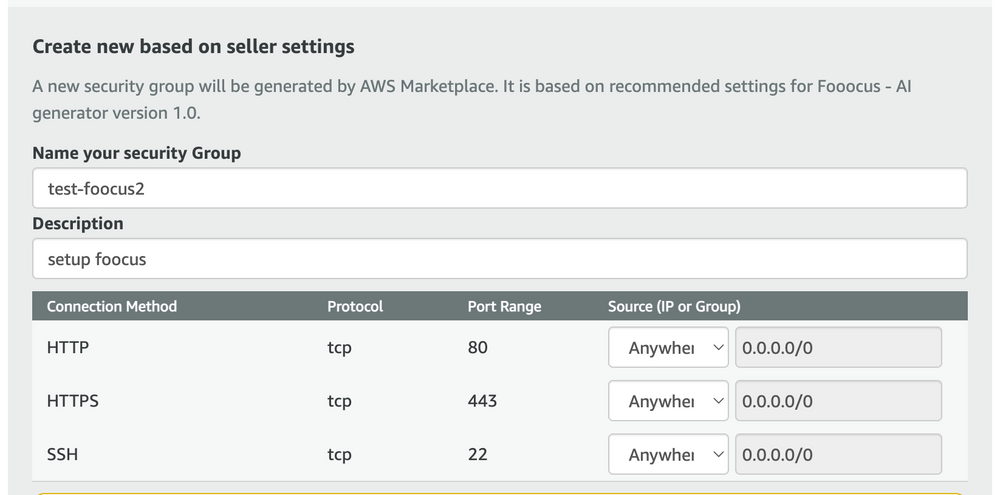This screenshot has width=1000, height=495.
Task: Open the SSH source dropdown
Action: 668,454
